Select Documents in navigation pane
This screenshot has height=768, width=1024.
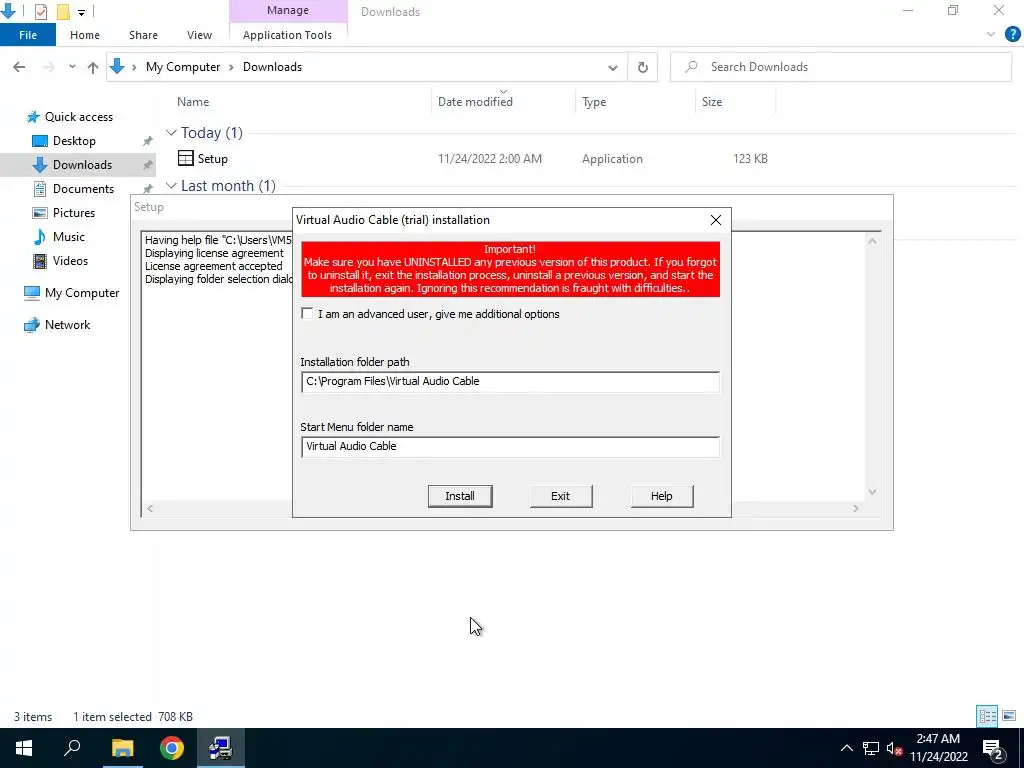pyautogui.click(x=83, y=189)
